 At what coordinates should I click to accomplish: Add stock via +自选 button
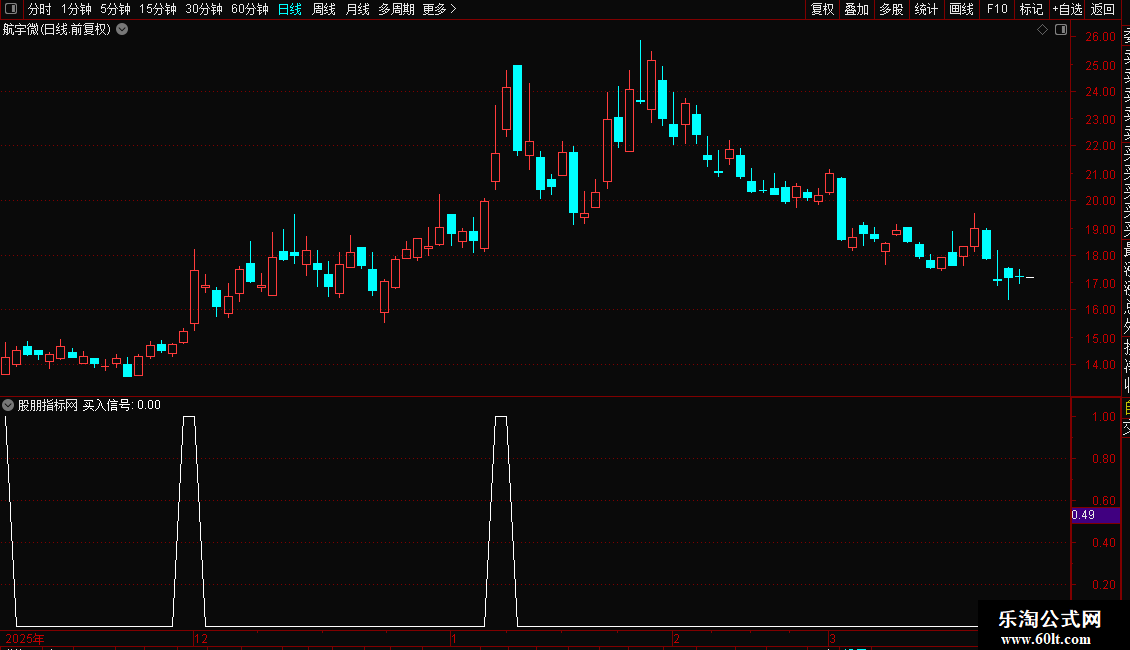[1067, 9]
